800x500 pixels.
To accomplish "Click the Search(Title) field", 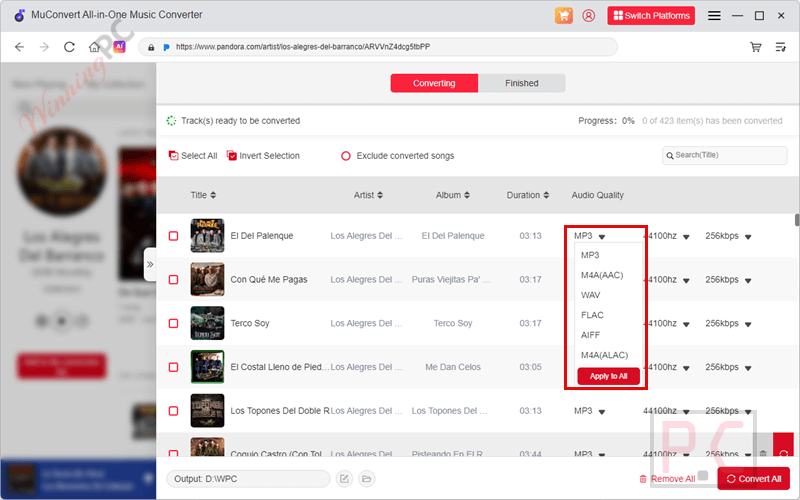I will pyautogui.click(x=724, y=155).
